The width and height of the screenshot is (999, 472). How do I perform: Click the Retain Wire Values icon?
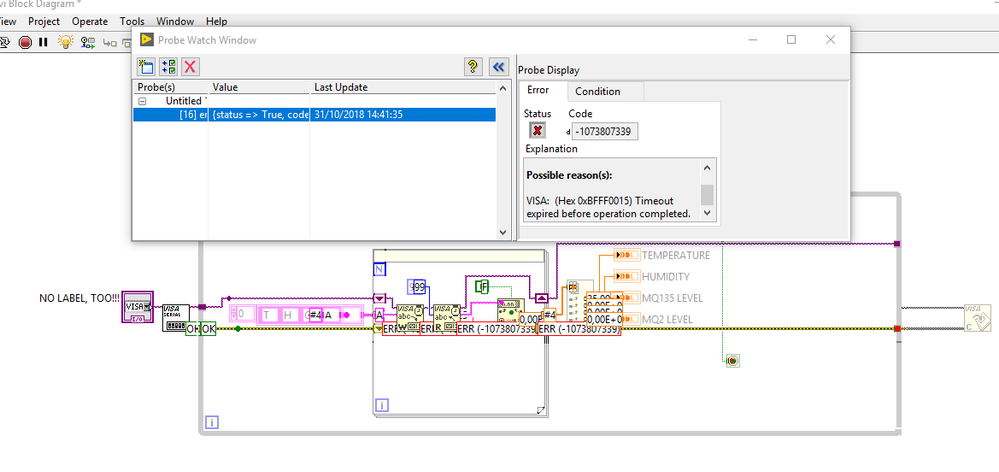[x=89, y=42]
